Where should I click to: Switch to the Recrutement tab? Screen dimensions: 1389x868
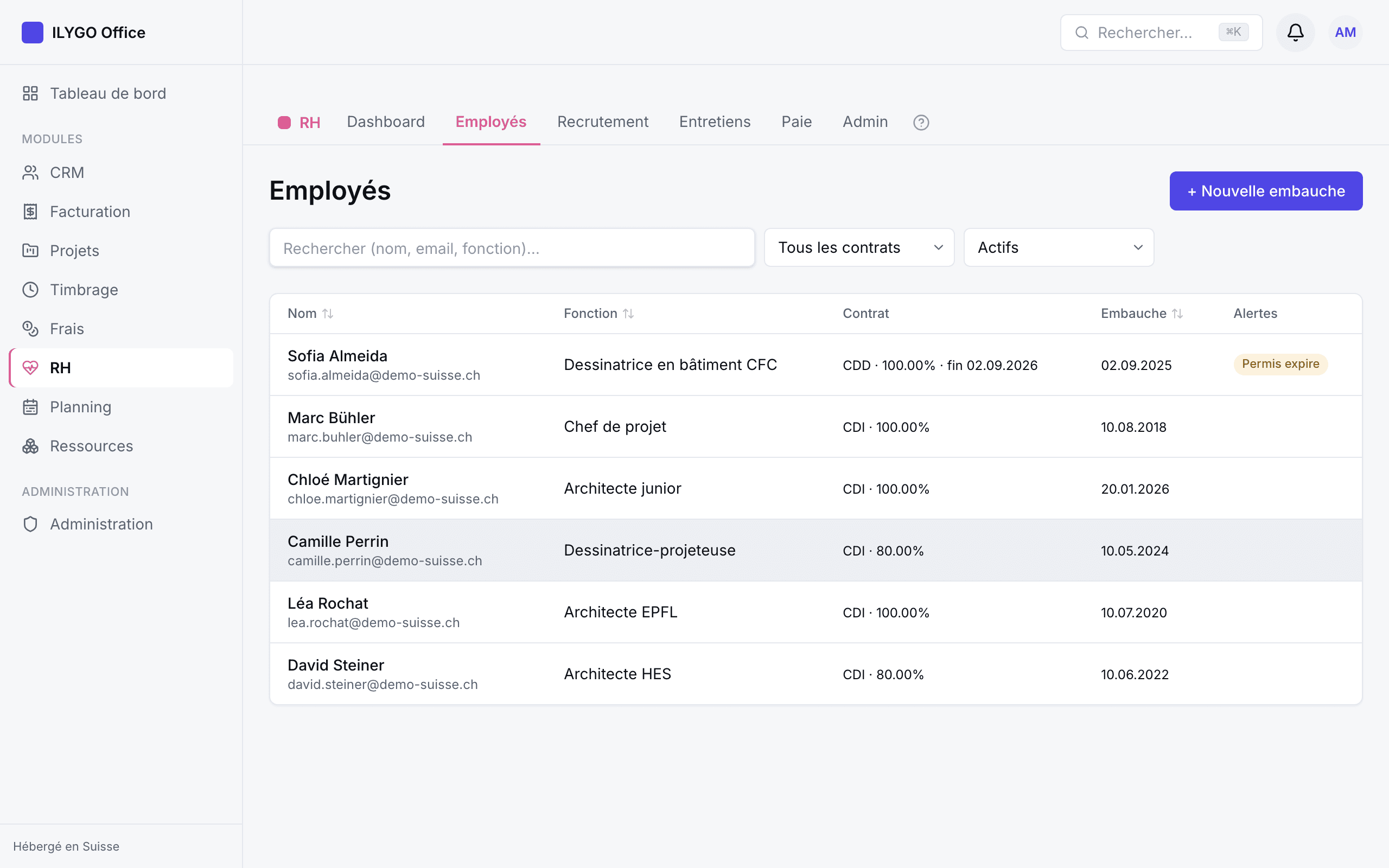coord(603,122)
